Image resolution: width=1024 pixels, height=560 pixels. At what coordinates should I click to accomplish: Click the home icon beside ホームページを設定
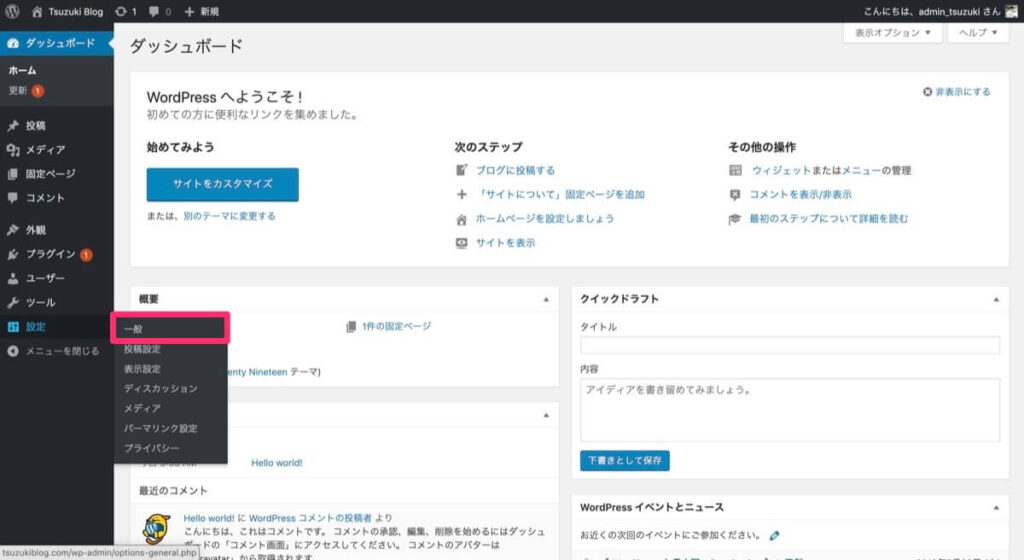coord(461,219)
